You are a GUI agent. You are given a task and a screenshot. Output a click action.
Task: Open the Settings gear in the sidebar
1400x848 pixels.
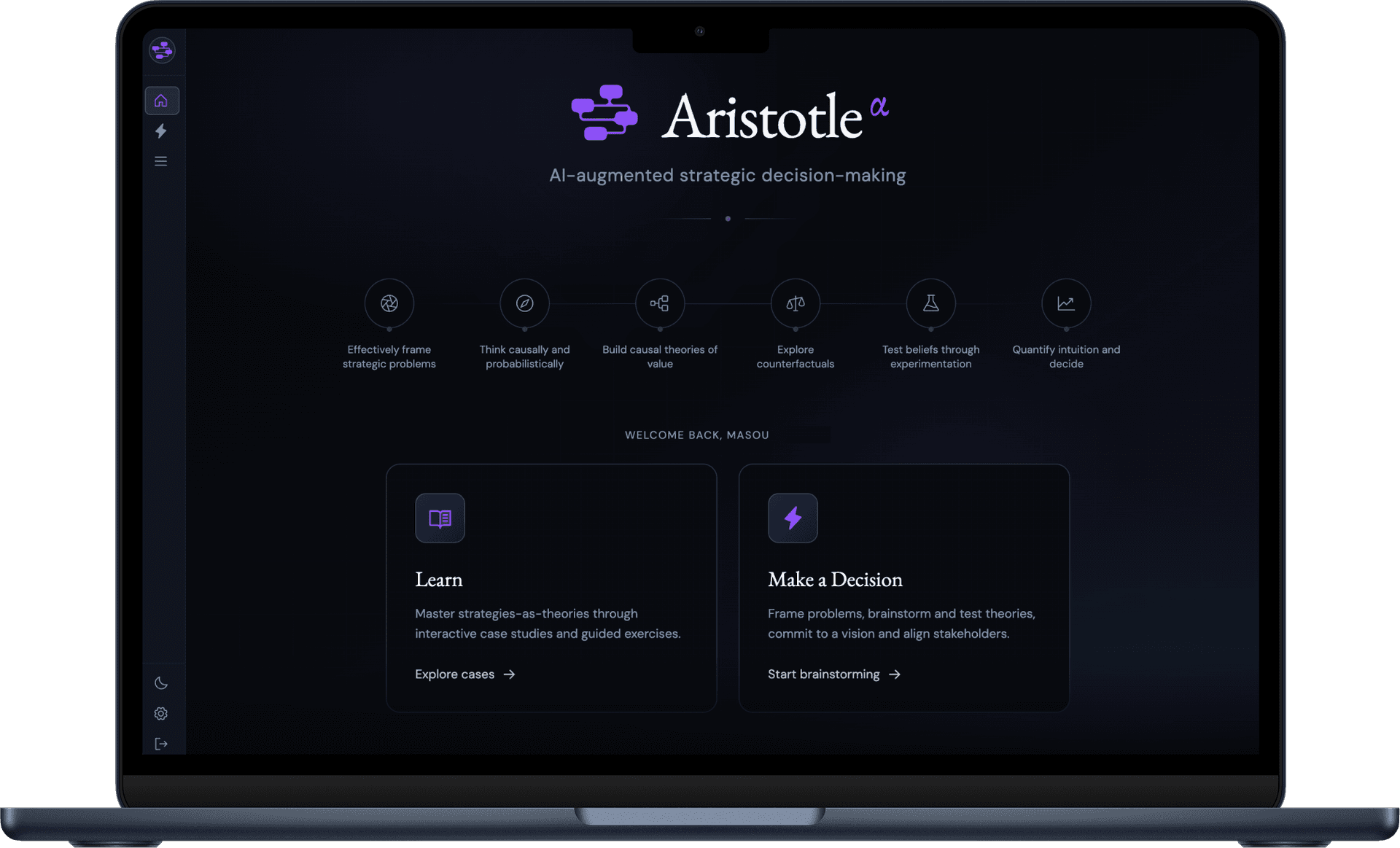tap(161, 714)
